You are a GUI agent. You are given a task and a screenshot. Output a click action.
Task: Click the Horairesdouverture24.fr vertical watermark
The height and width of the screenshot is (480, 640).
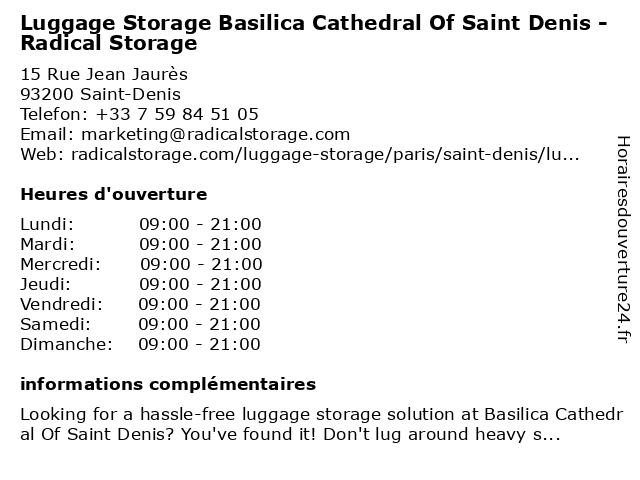click(623, 240)
